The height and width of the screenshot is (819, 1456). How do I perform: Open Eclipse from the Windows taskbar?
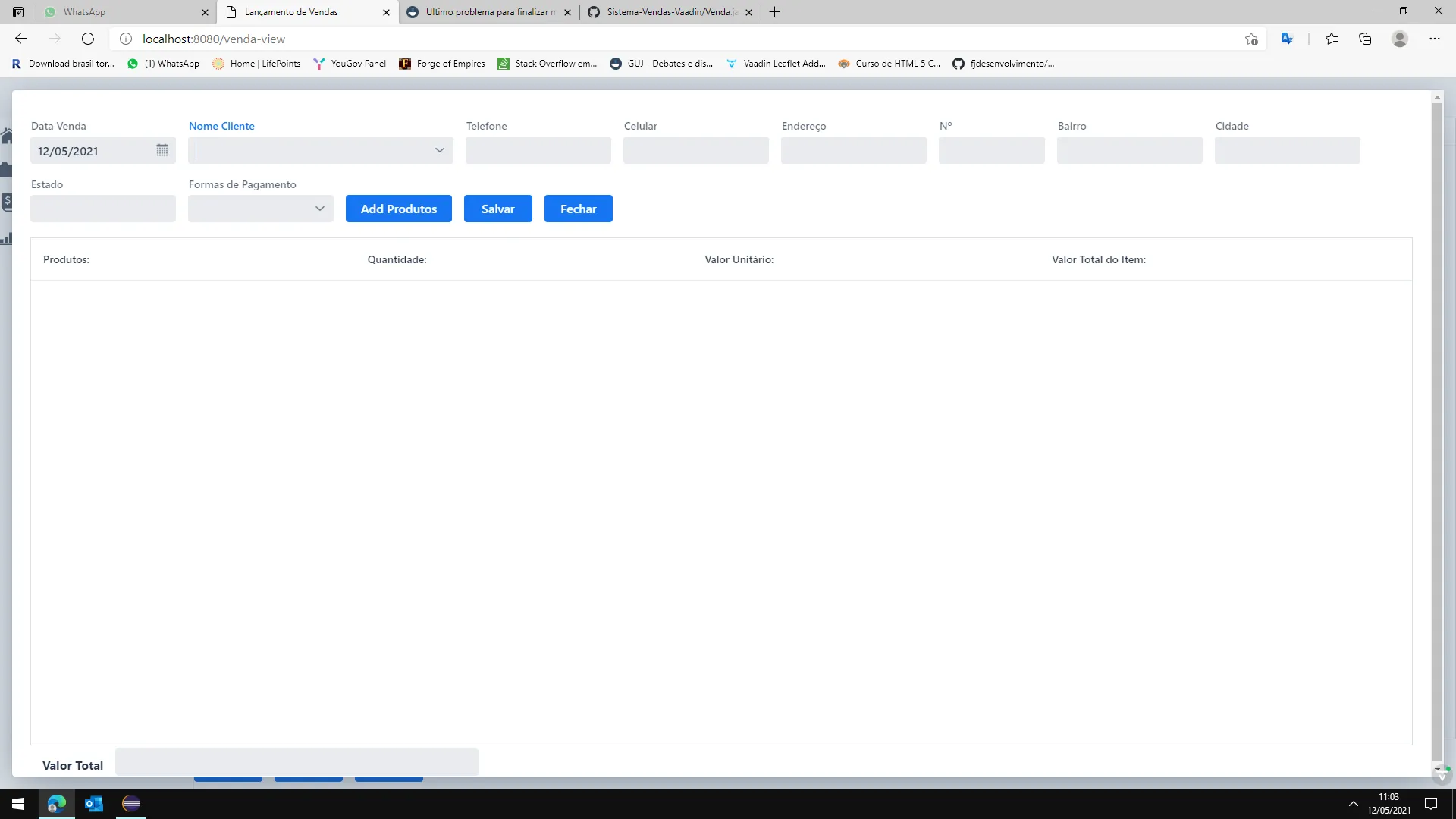pyautogui.click(x=131, y=804)
